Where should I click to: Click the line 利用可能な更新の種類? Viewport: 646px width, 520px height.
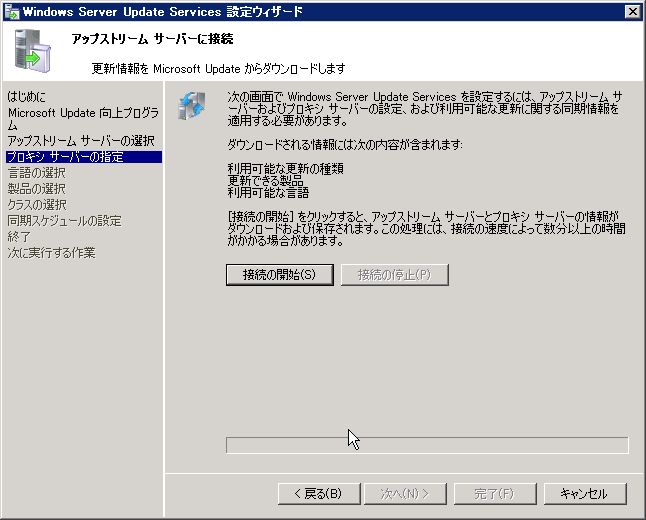click(286, 169)
